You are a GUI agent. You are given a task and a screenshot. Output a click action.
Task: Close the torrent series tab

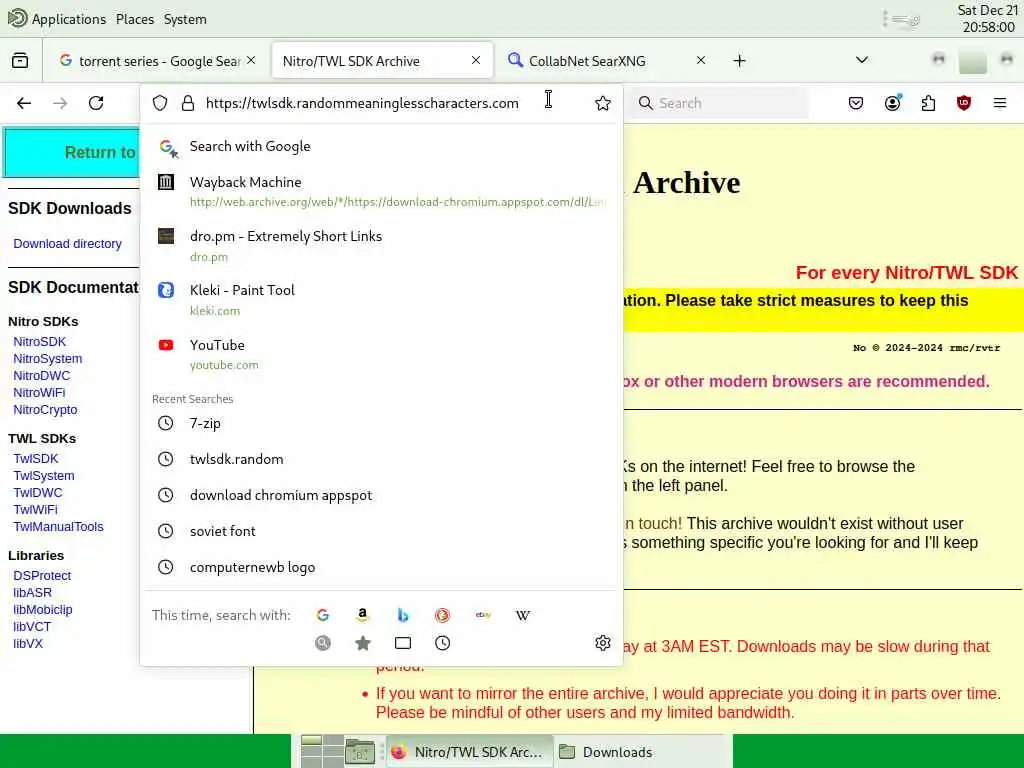coord(251,60)
